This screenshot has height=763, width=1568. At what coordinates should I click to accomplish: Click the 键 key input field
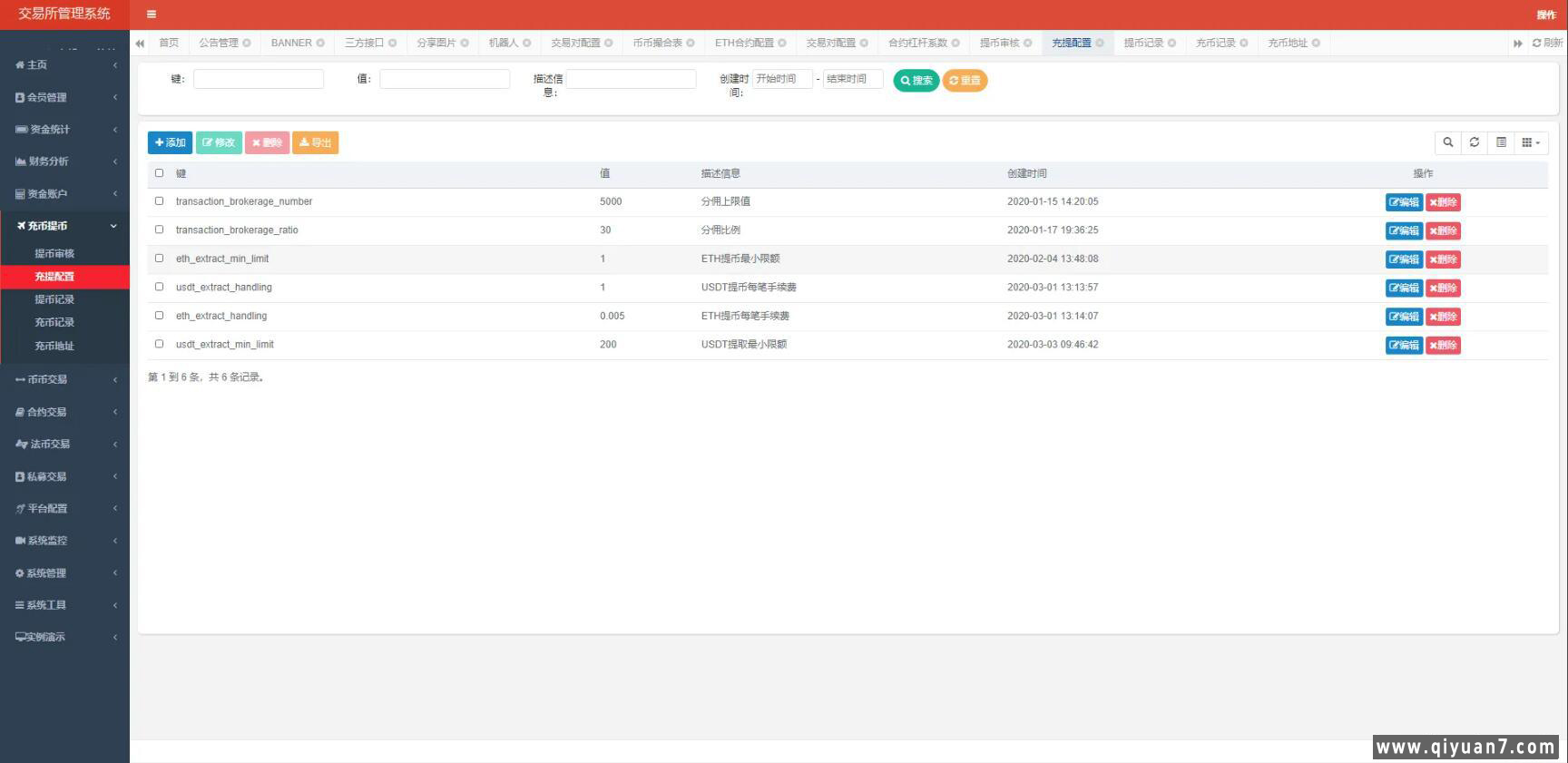tap(259, 80)
